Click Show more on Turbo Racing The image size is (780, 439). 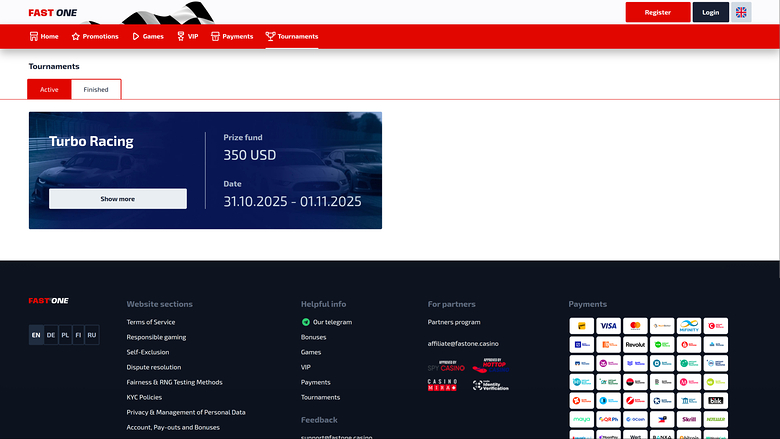click(118, 199)
